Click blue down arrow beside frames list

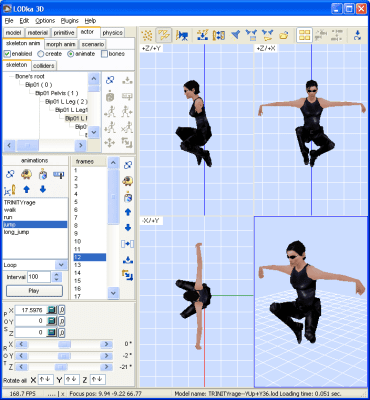(x=128, y=228)
